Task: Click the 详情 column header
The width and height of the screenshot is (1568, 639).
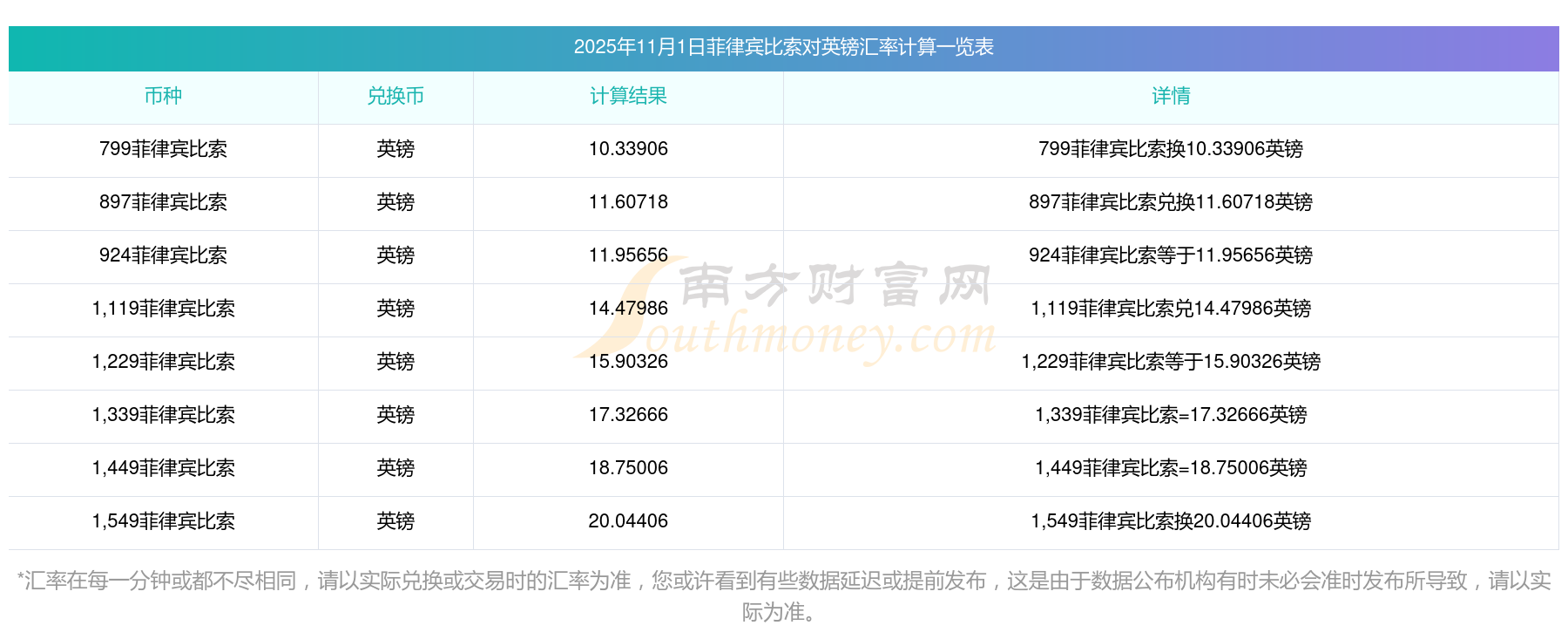Action: (x=1171, y=96)
